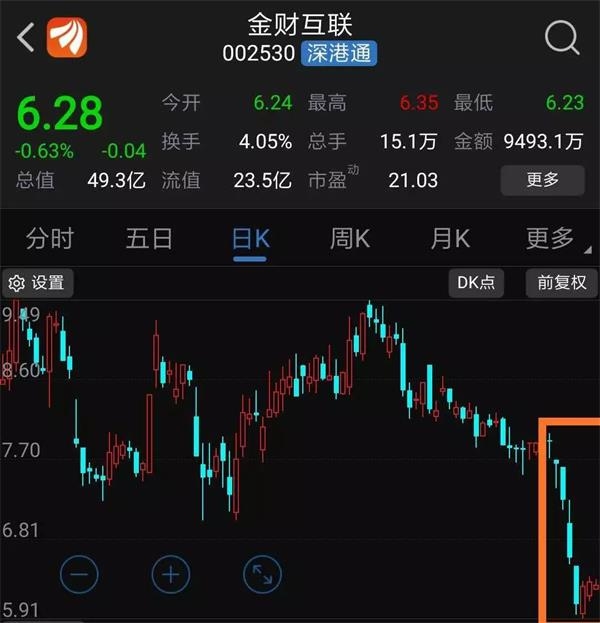
Task: Toggle the DK点 indicator
Action: click(476, 283)
